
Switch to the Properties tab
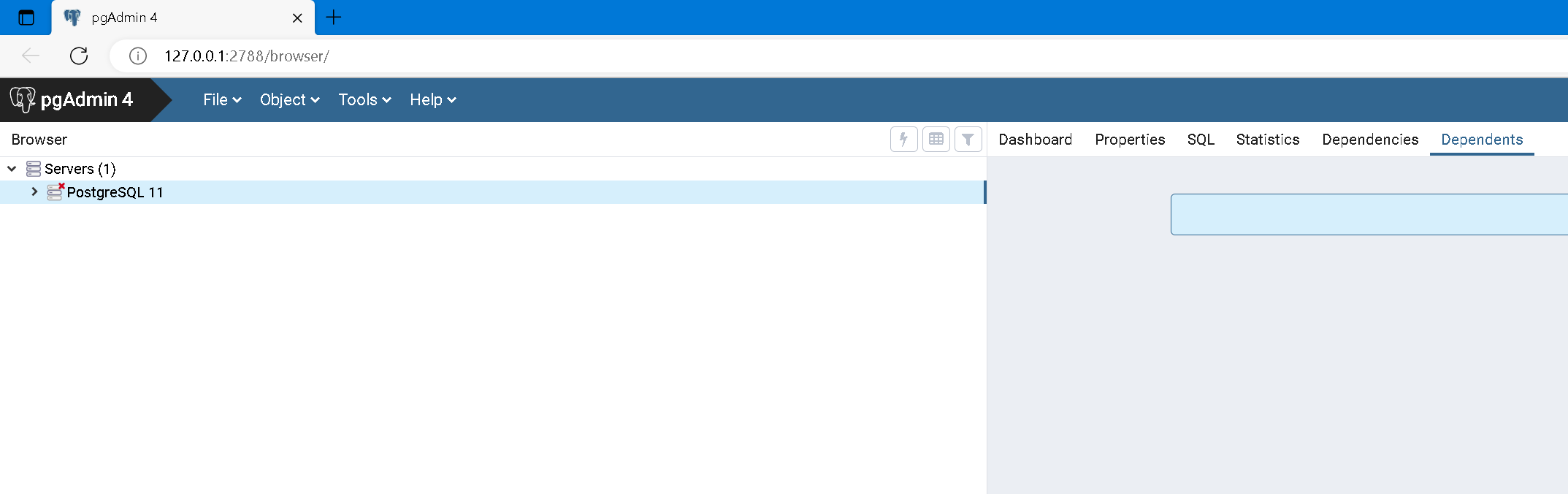tap(1130, 140)
